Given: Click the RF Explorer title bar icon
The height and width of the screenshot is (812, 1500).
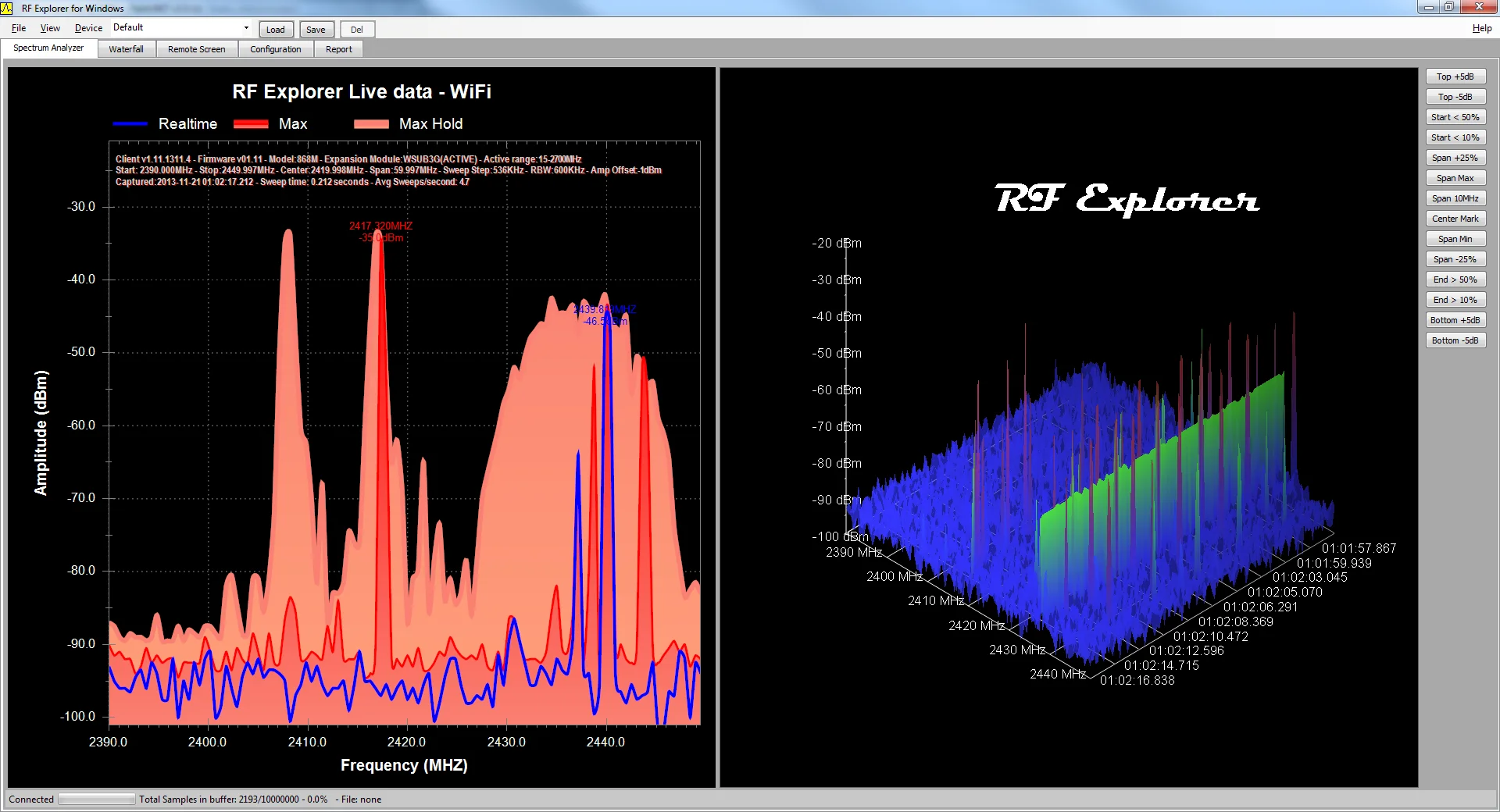Looking at the screenshot, I should coord(7,8).
